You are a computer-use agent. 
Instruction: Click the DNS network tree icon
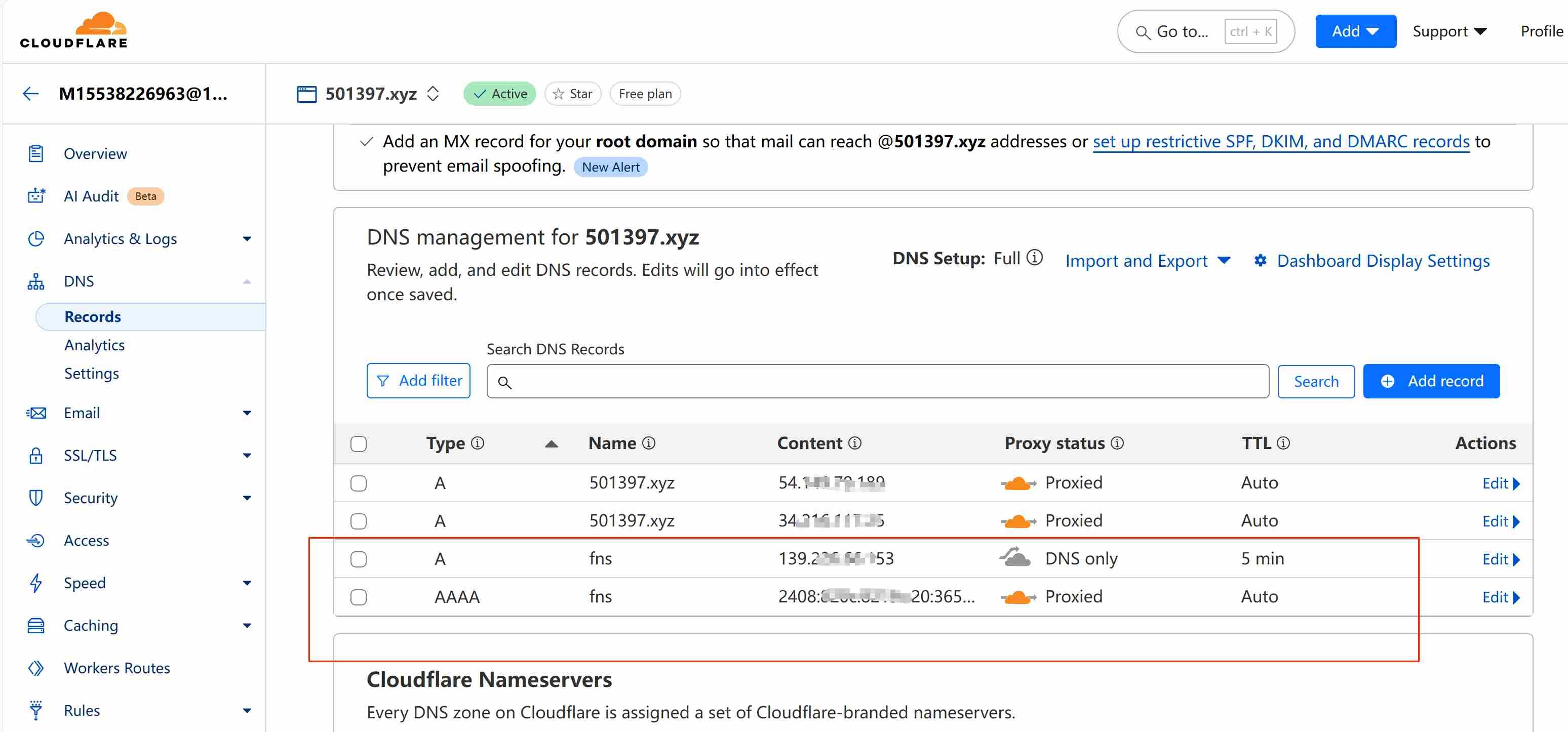36,281
